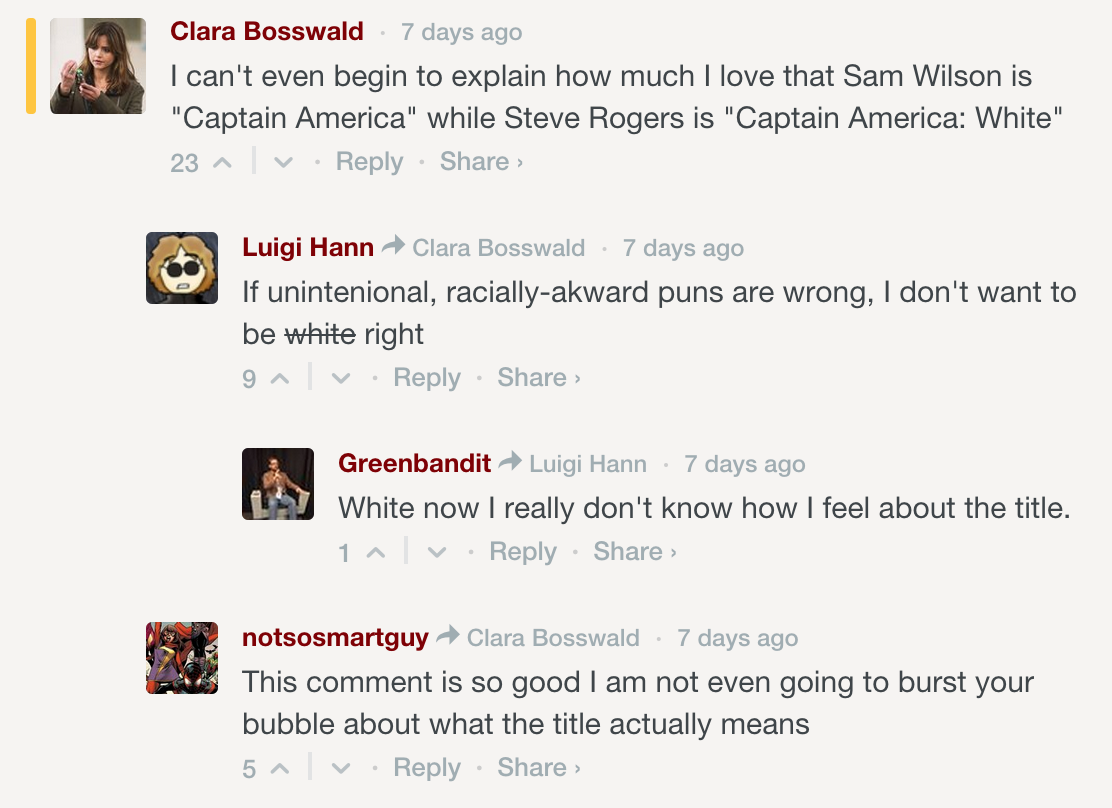
Task: Reply to Clara Bosswald's comment
Action: tap(369, 162)
